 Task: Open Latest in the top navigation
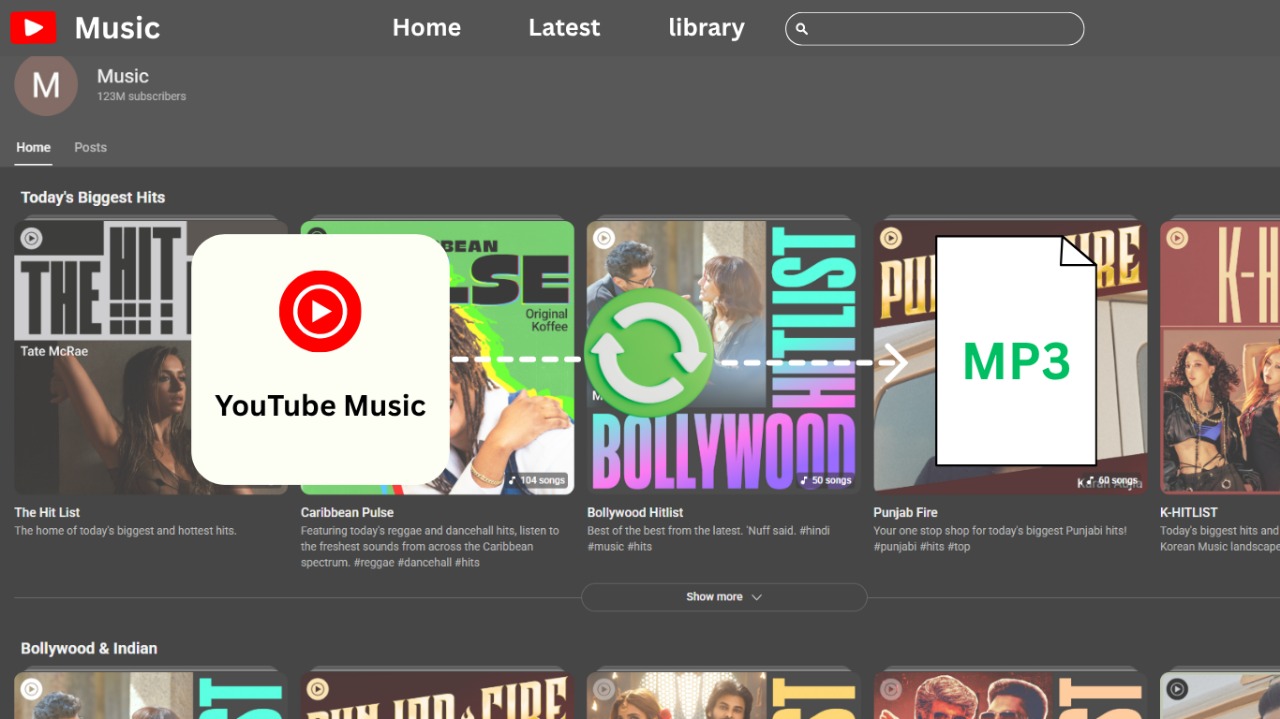pyautogui.click(x=564, y=28)
